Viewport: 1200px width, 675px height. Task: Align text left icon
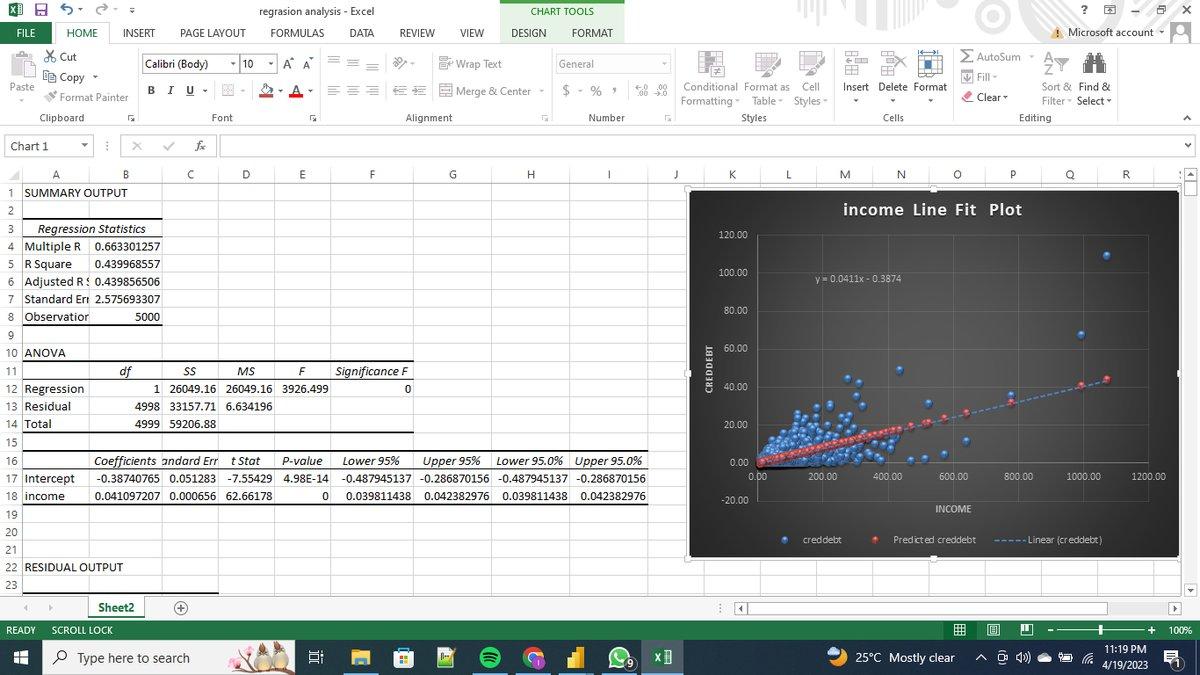[x=336, y=91]
